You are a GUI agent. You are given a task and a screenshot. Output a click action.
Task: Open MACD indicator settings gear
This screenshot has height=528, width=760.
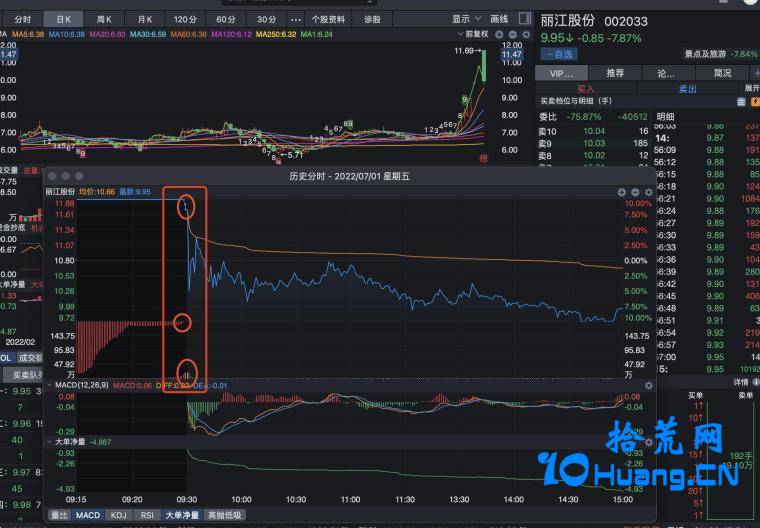tap(649, 385)
